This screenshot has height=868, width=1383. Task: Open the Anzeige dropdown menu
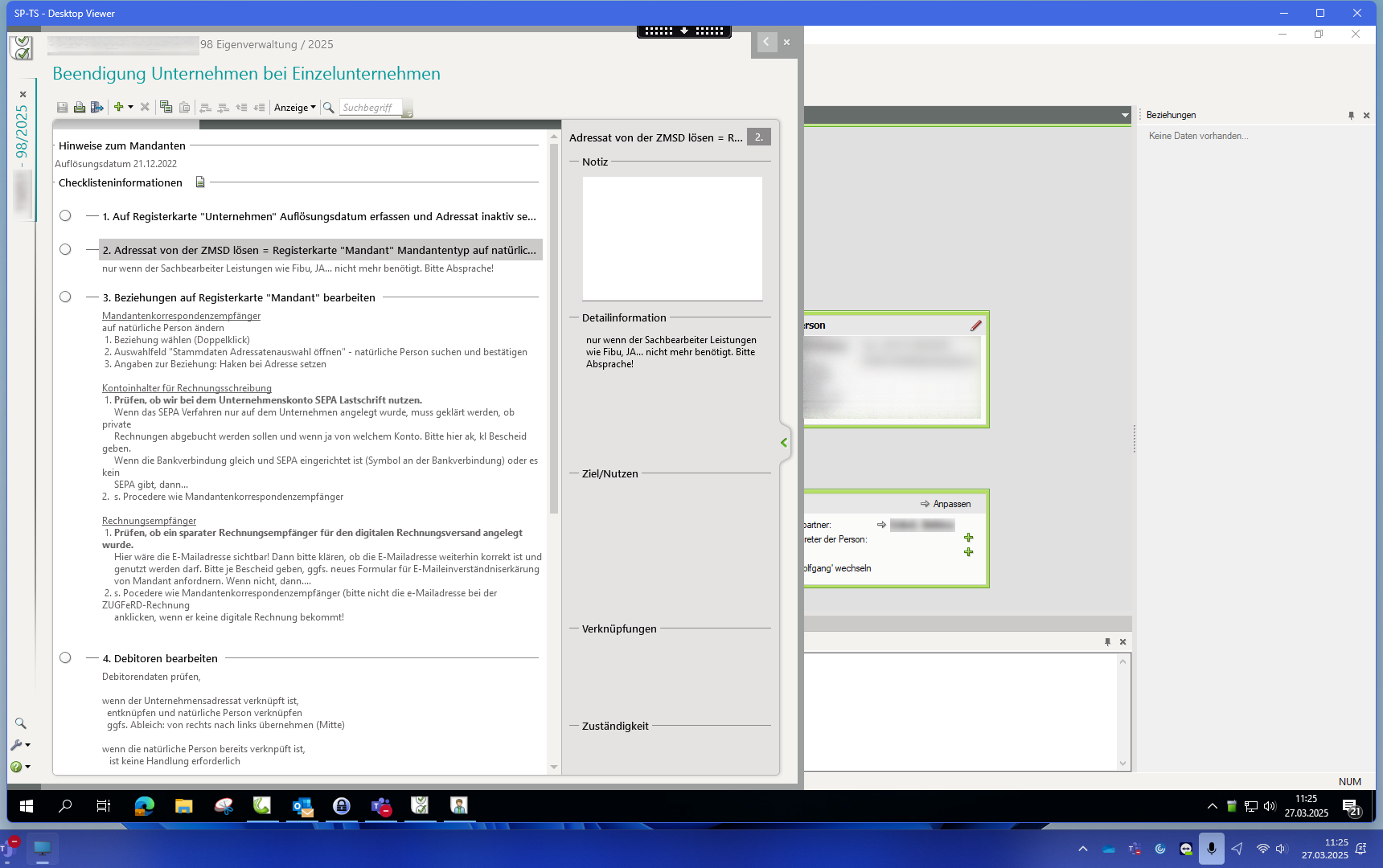(x=294, y=108)
